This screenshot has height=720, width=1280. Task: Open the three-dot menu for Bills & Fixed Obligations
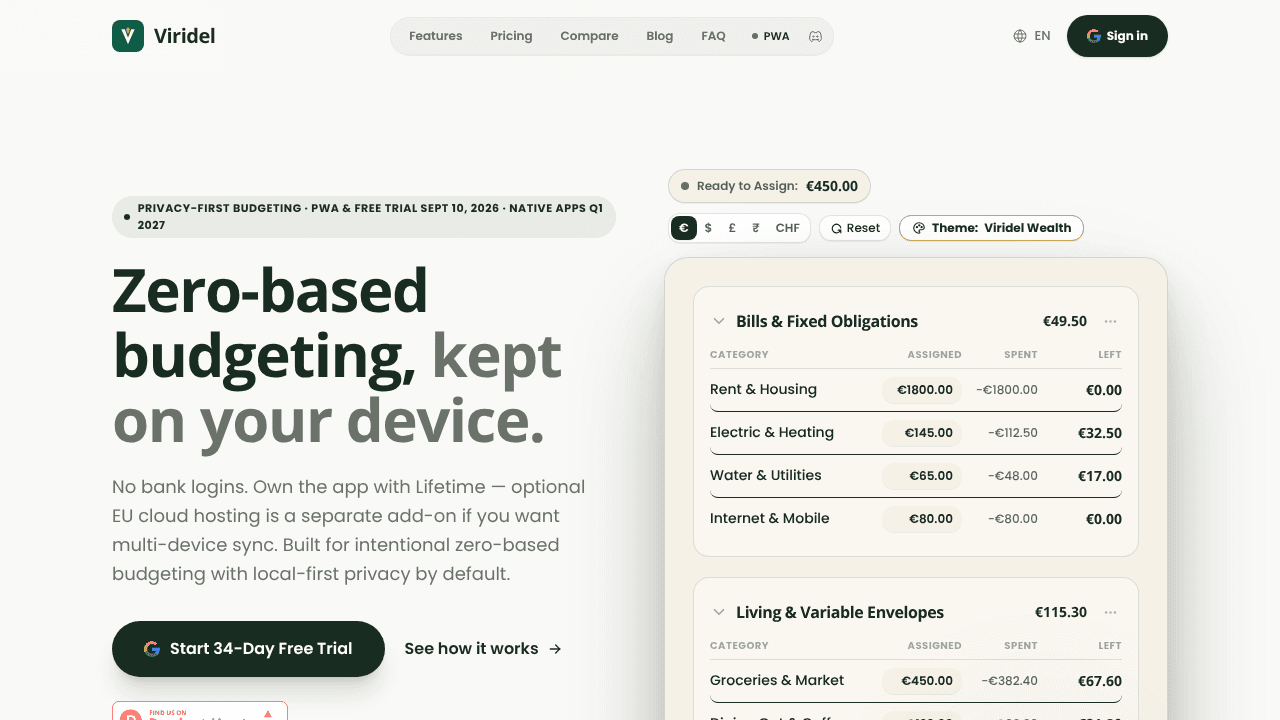(x=1110, y=321)
